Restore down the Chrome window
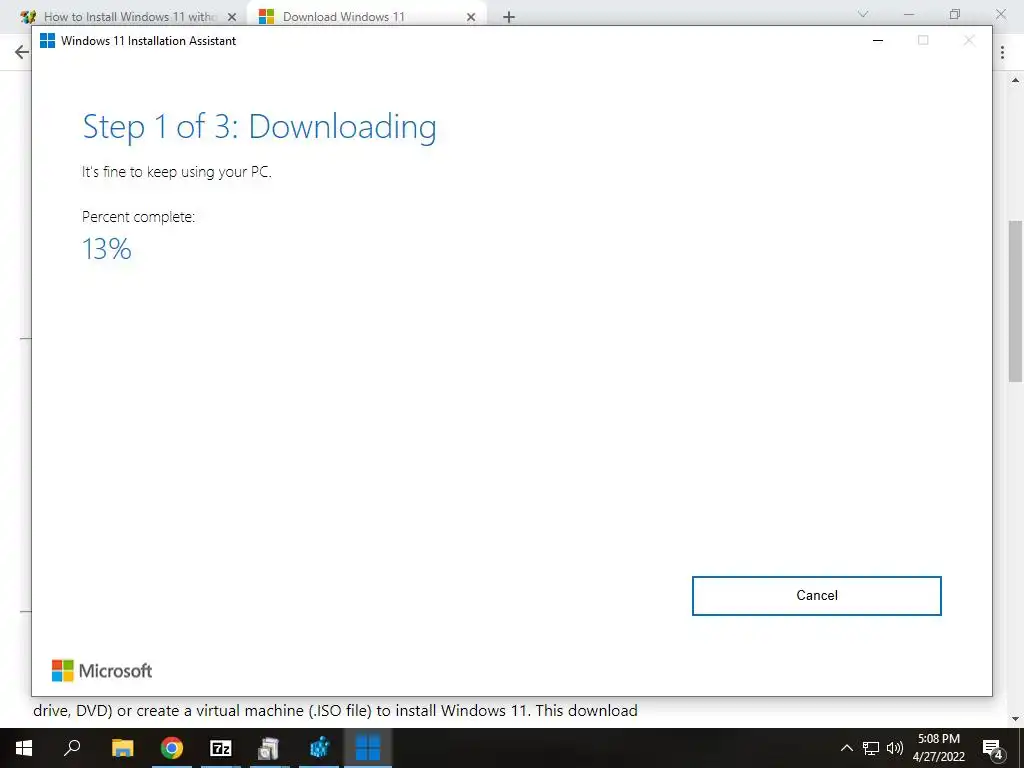The width and height of the screenshot is (1024, 768). 955,14
